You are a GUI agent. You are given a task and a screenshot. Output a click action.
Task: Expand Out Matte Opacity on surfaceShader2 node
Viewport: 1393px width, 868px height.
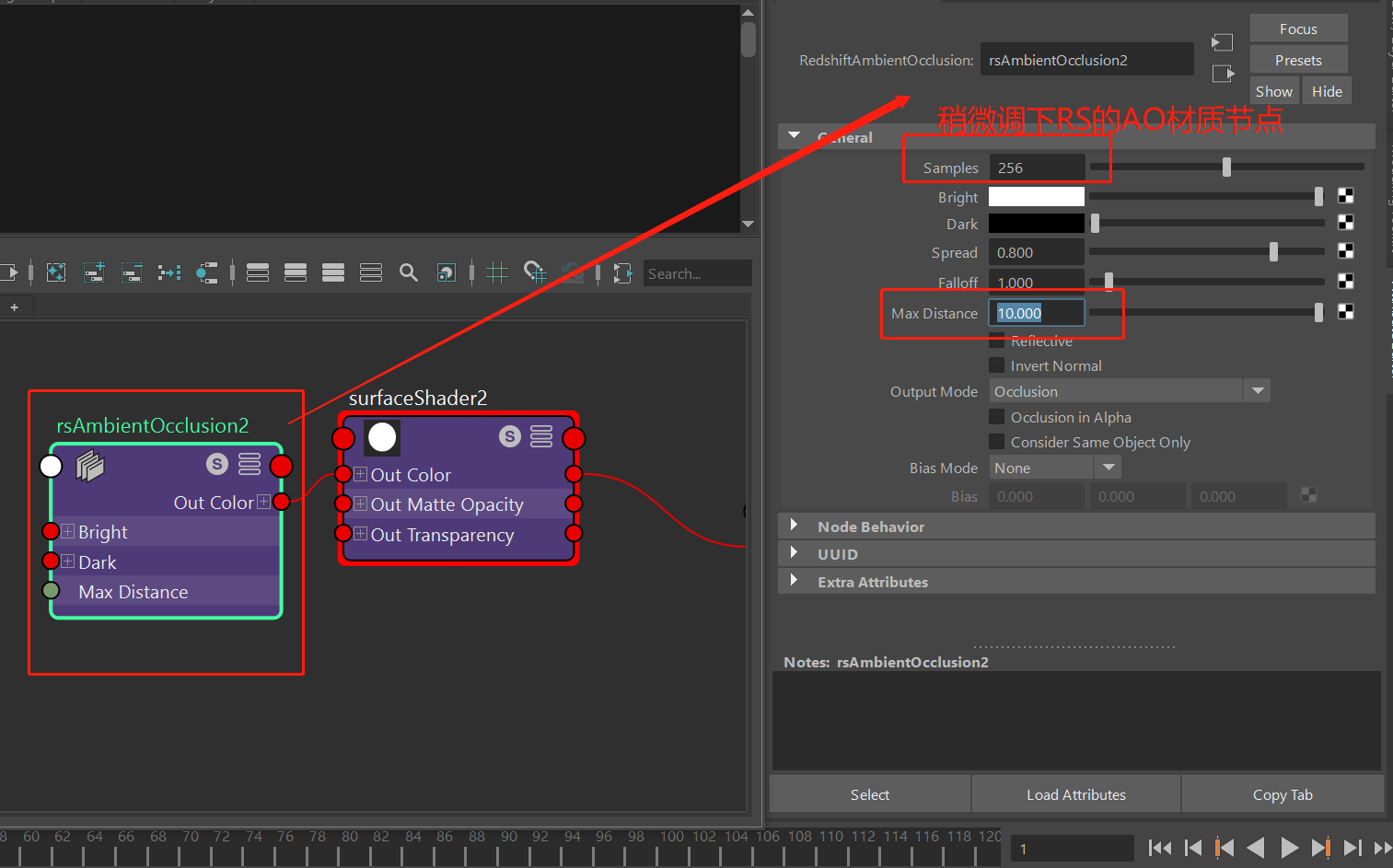(360, 503)
